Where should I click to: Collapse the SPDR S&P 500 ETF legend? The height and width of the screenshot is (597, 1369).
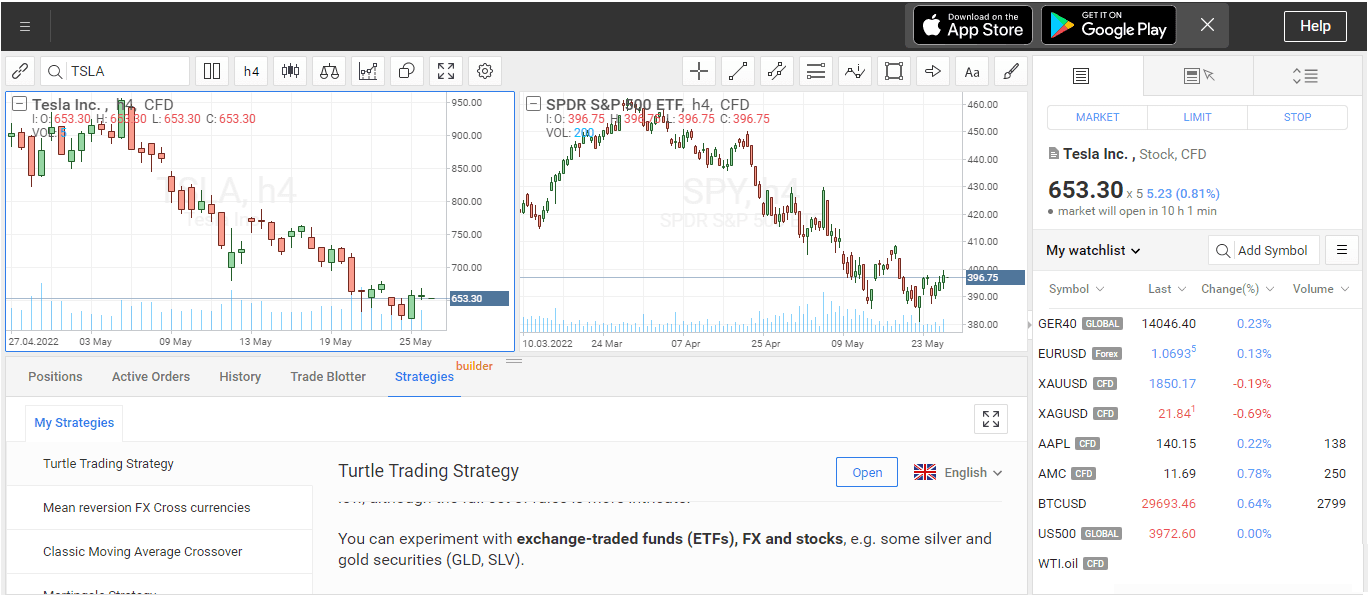pos(533,104)
